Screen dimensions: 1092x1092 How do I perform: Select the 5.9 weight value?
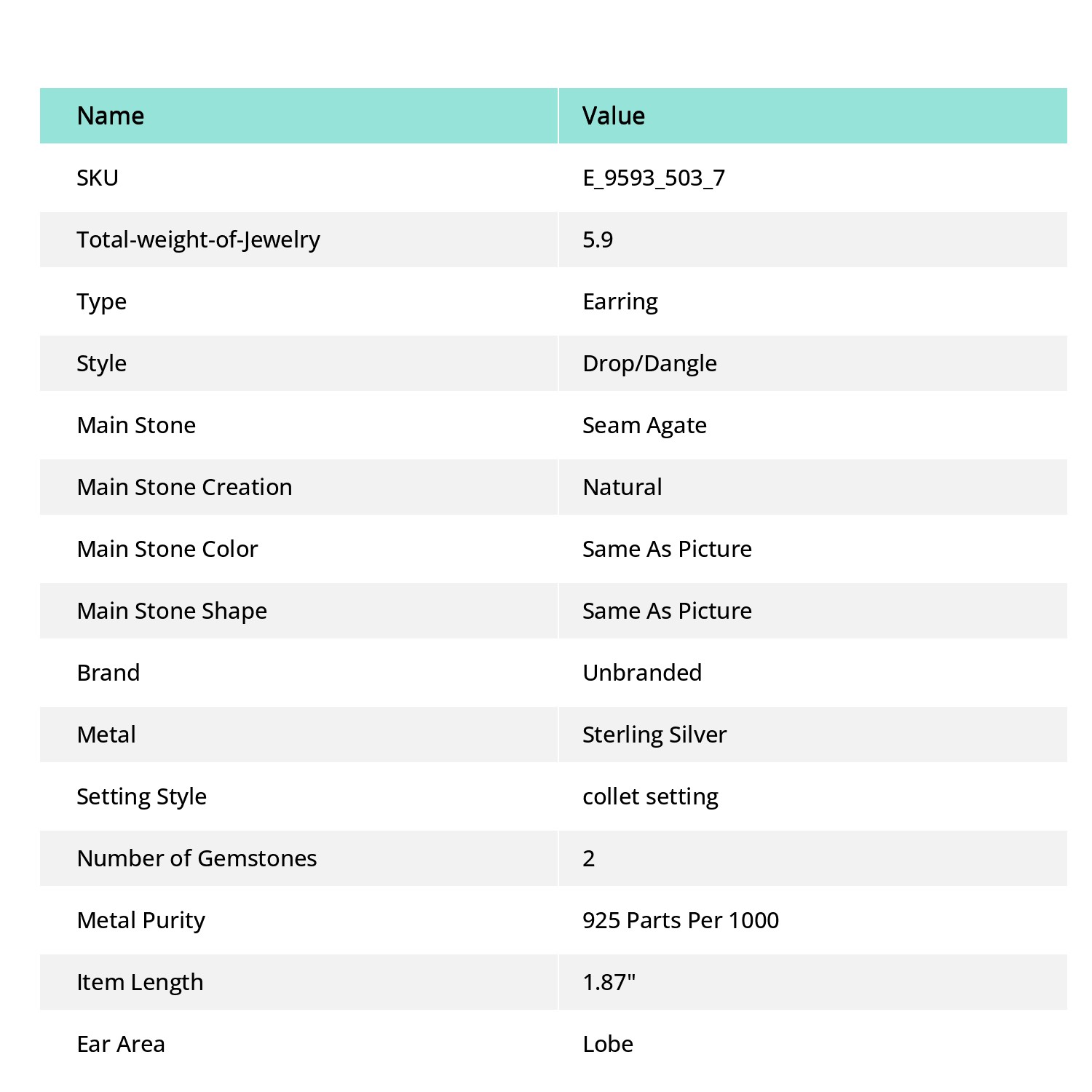(x=598, y=240)
